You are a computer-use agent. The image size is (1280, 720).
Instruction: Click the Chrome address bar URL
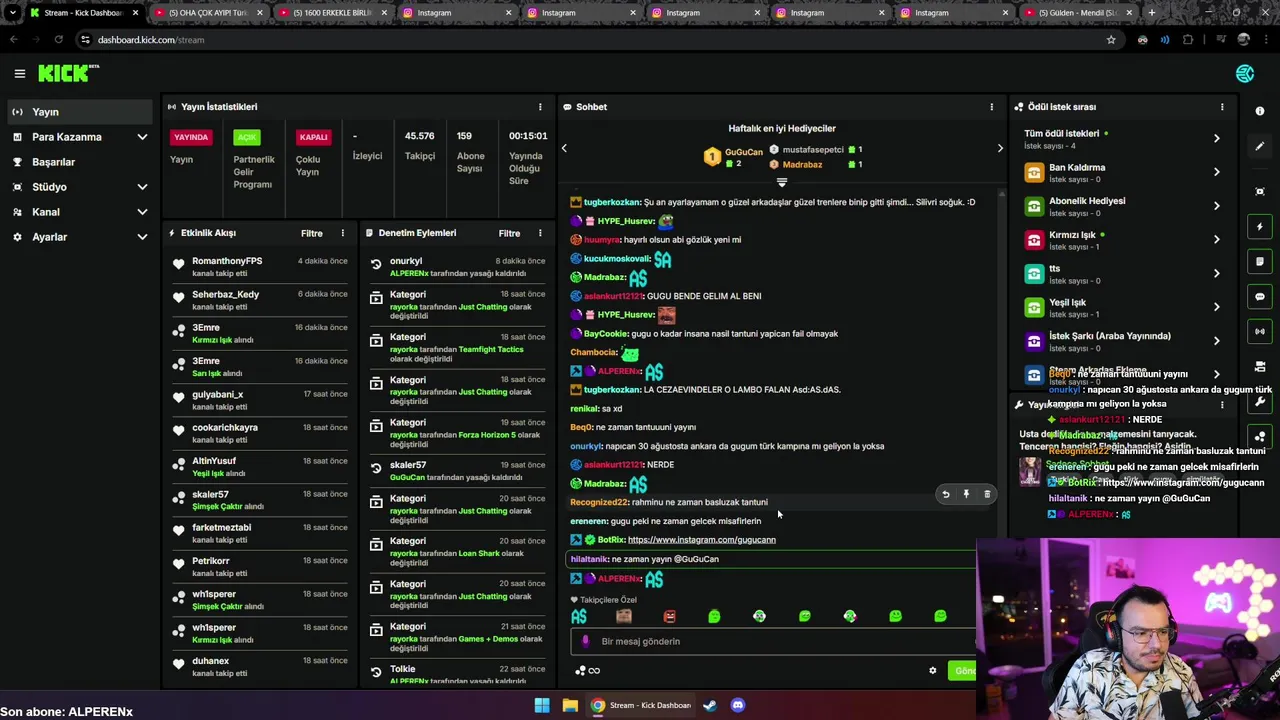coord(151,40)
